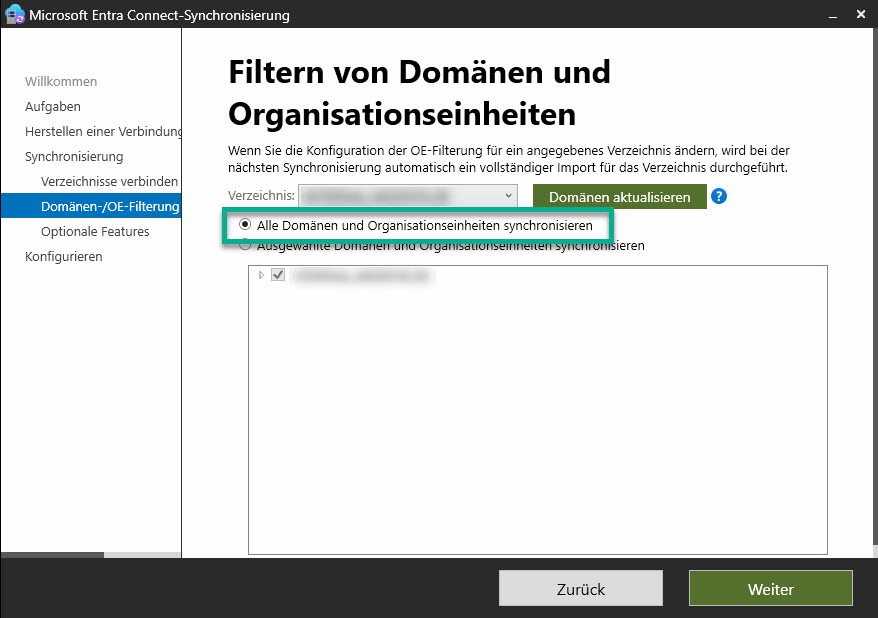Open the Verzeichnis dropdown list
Image resolution: width=878 pixels, height=618 pixels.
click(508, 196)
